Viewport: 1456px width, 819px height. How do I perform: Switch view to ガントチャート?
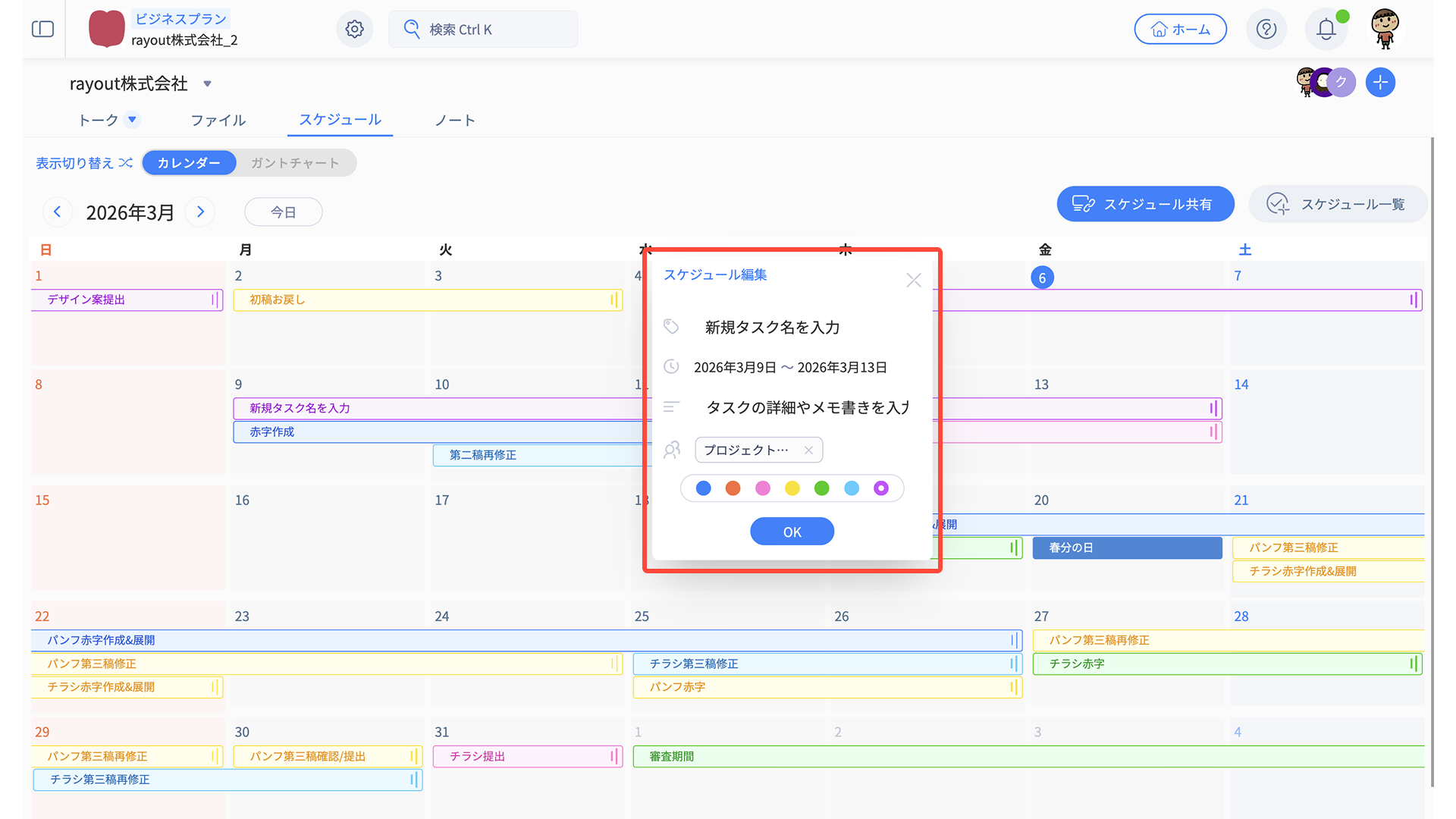coord(295,163)
